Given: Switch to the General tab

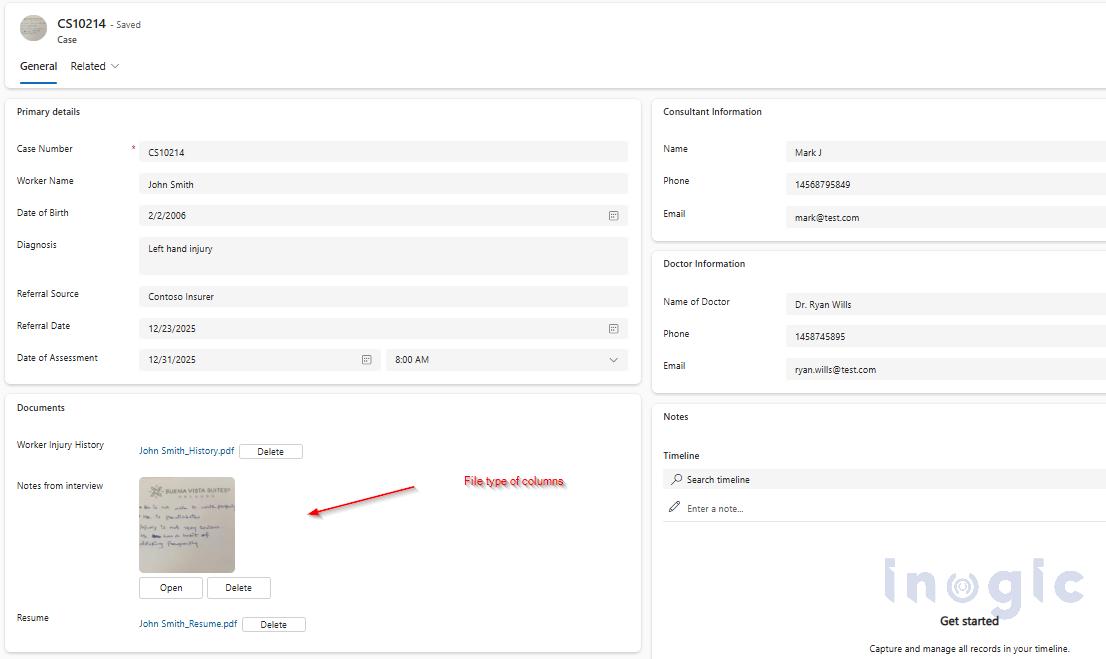Looking at the screenshot, I should [38, 66].
